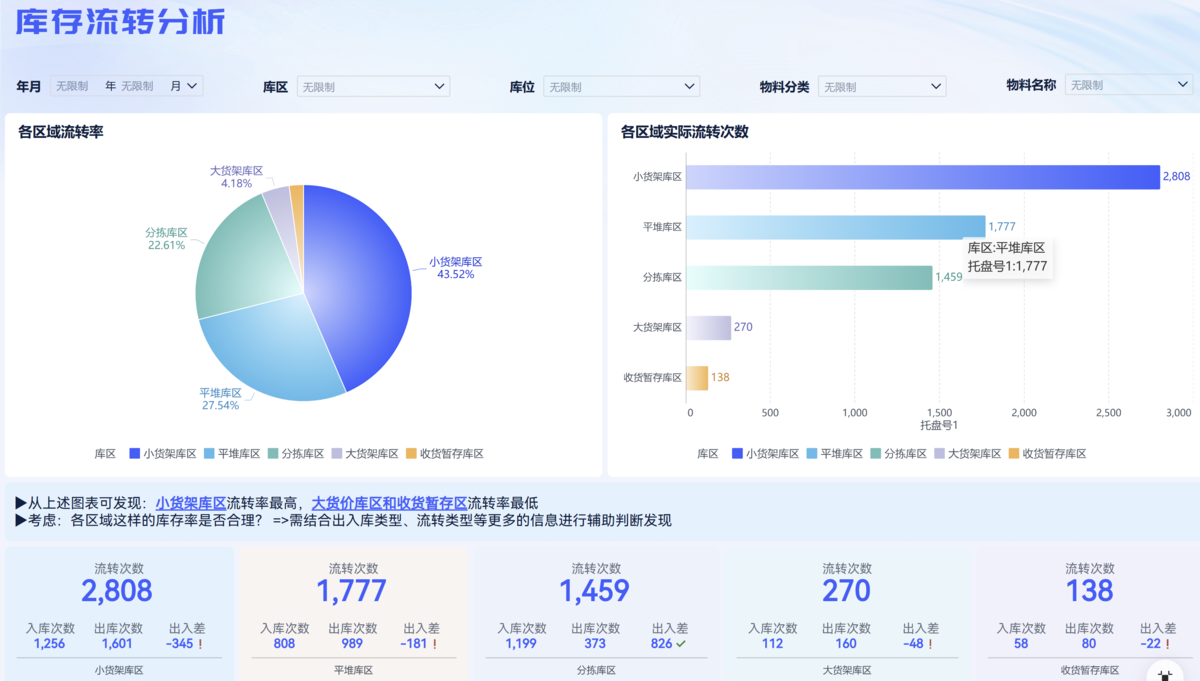Click the 出库次数 value 1,601

pos(118,644)
